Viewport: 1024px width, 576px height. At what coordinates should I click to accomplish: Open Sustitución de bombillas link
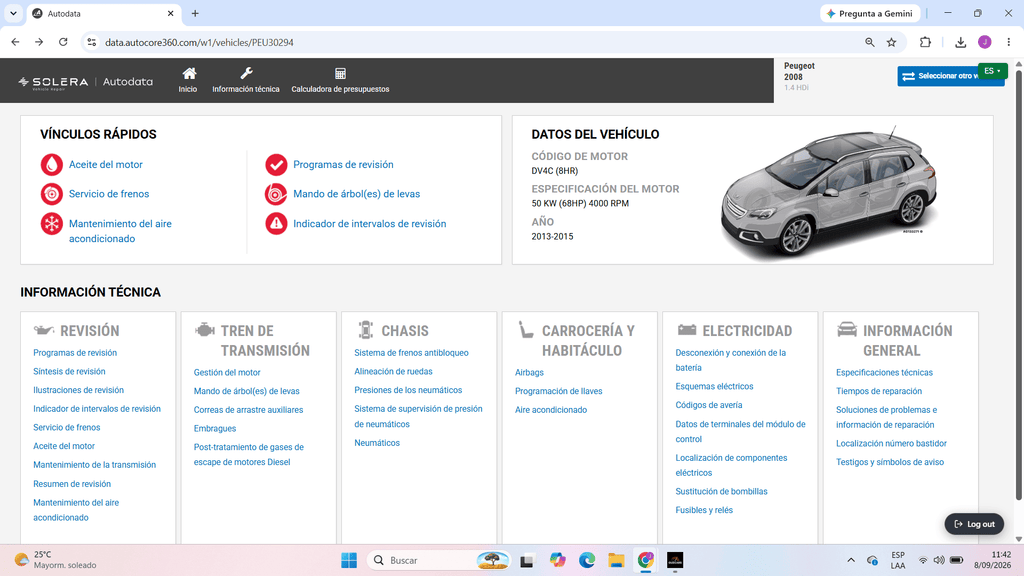pyautogui.click(x=722, y=491)
